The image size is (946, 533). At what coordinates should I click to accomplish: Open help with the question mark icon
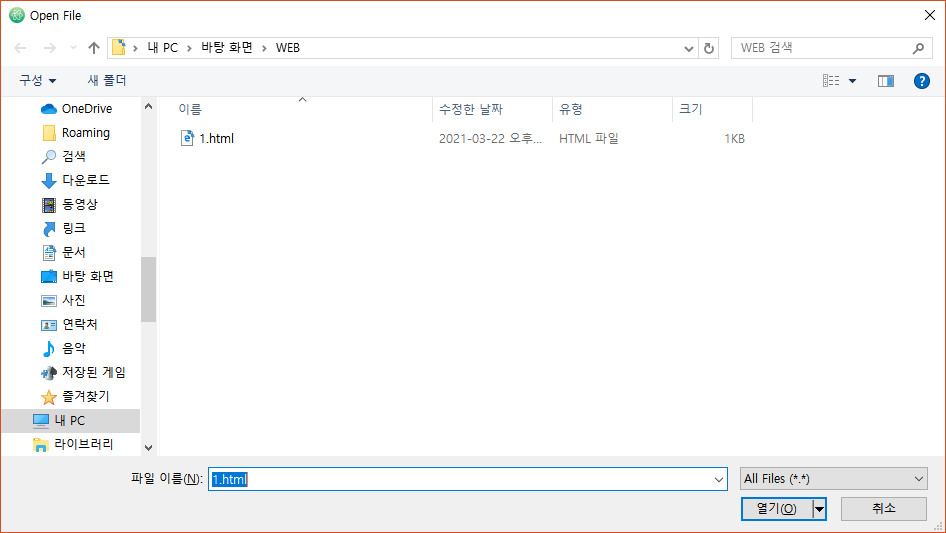[x=921, y=81]
